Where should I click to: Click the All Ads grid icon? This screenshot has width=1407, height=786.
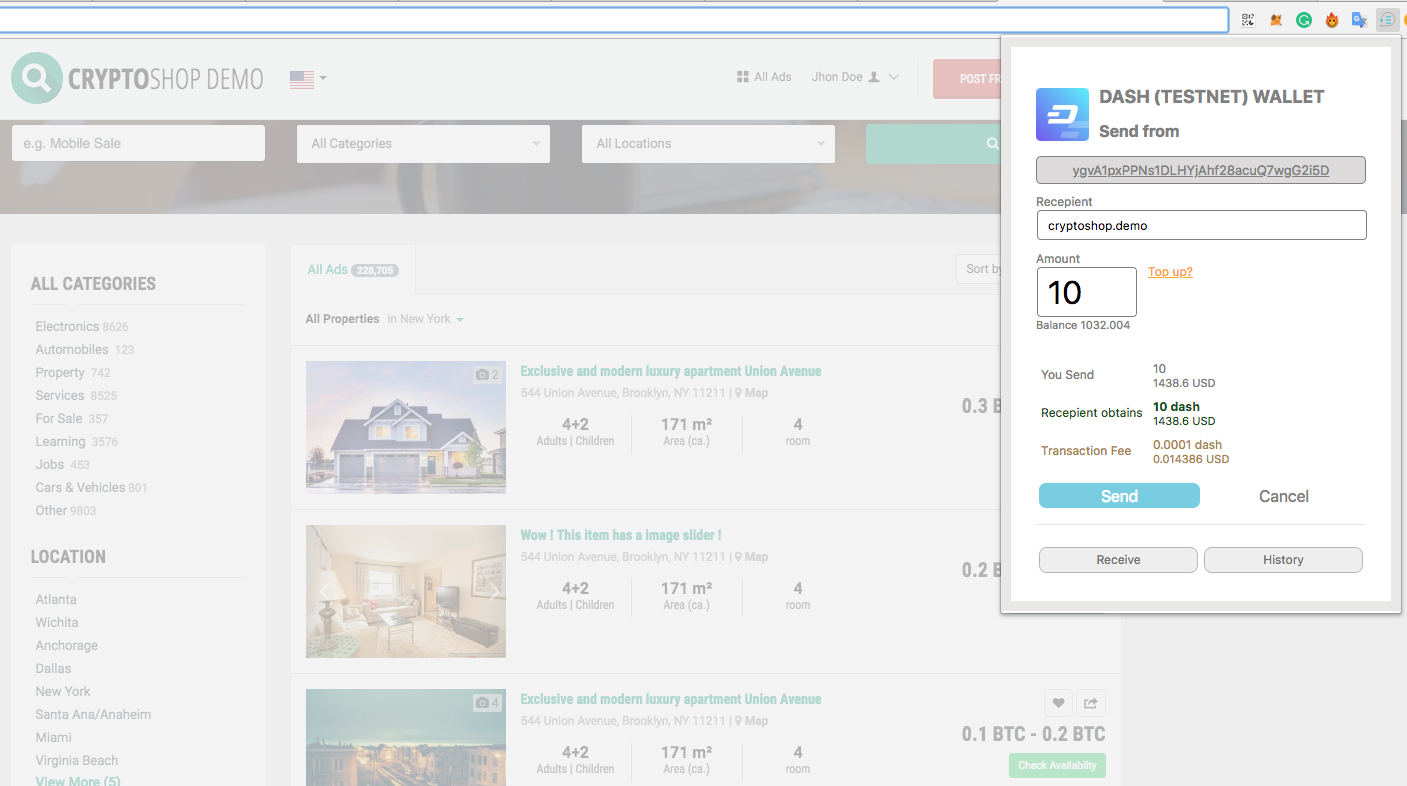pyautogui.click(x=742, y=77)
